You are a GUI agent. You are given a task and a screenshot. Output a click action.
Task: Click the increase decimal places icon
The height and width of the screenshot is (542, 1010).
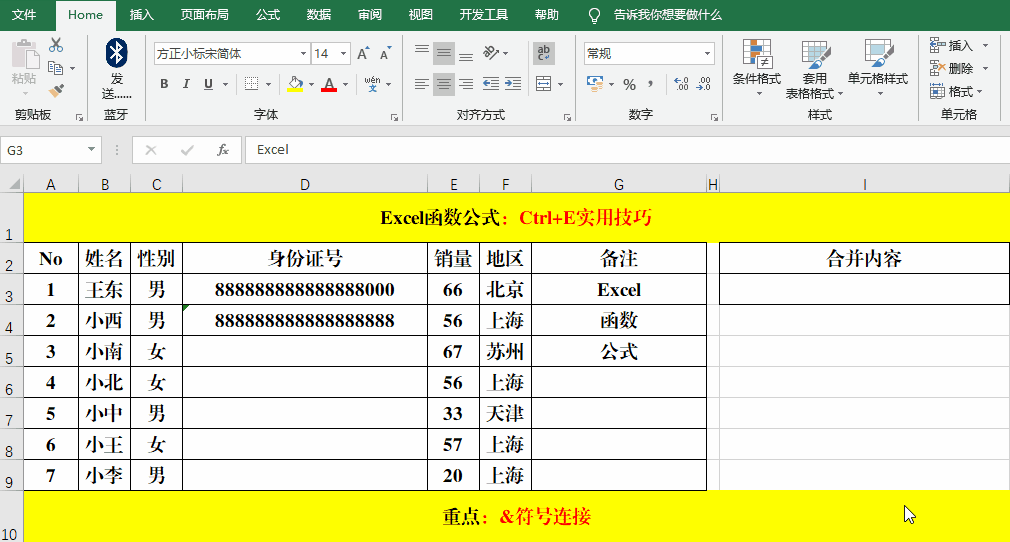coord(681,84)
